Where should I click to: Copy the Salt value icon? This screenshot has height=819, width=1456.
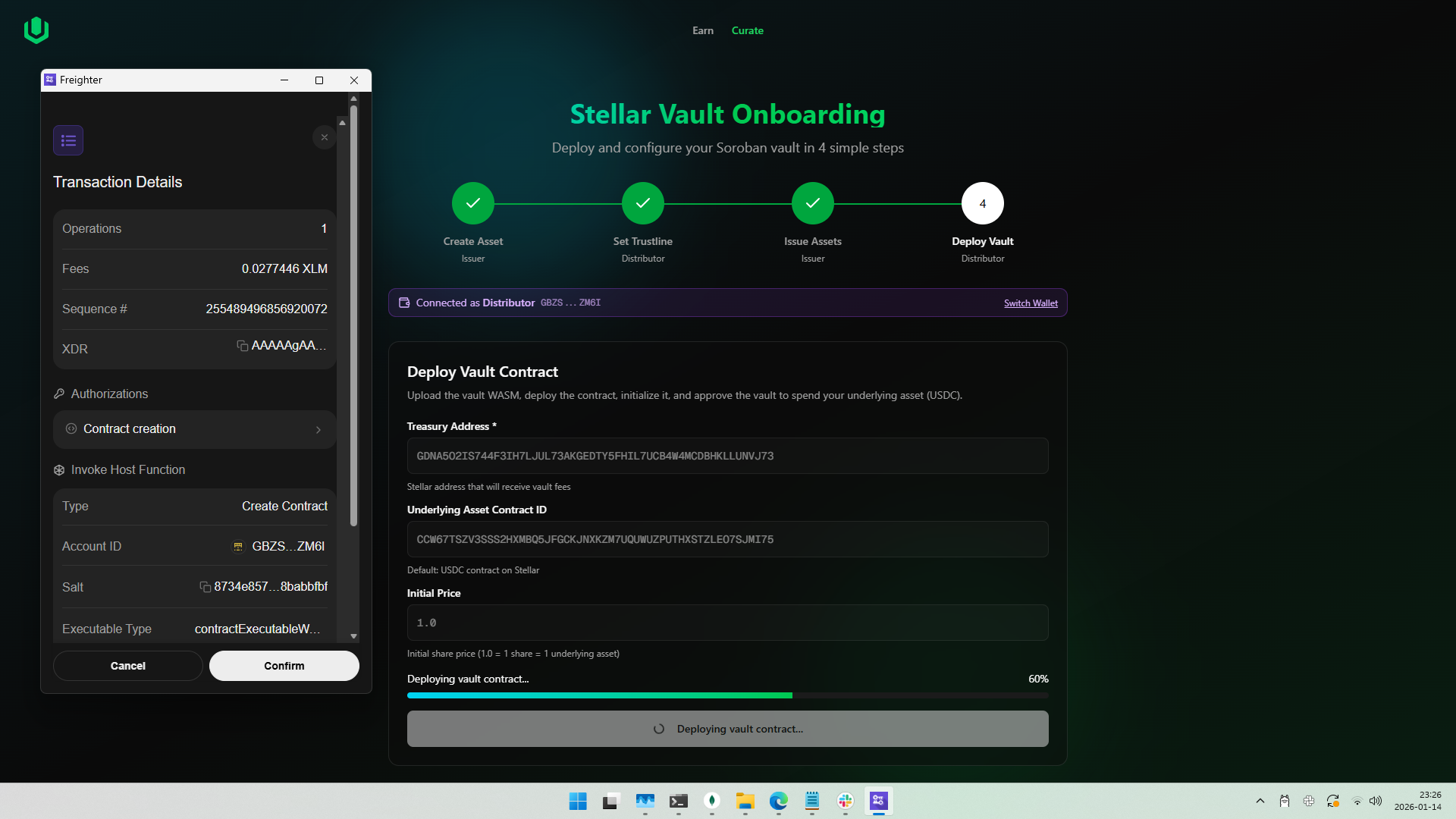(205, 587)
